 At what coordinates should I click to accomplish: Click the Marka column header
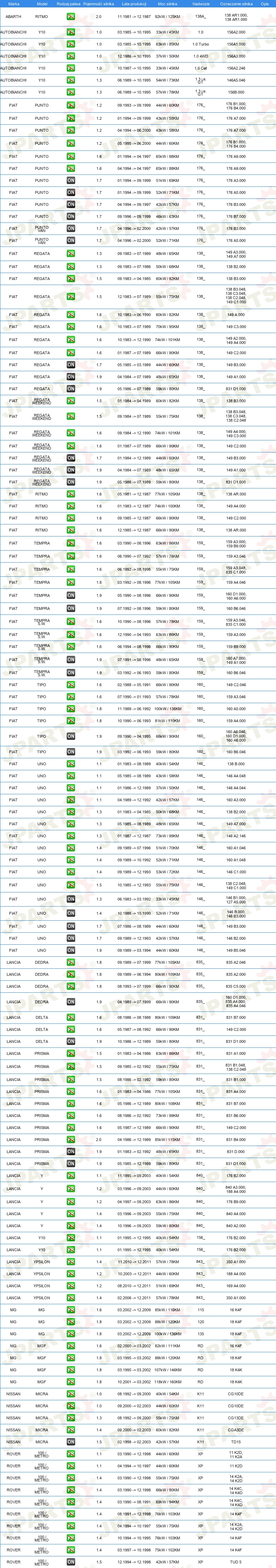pyautogui.click(x=13, y=4)
